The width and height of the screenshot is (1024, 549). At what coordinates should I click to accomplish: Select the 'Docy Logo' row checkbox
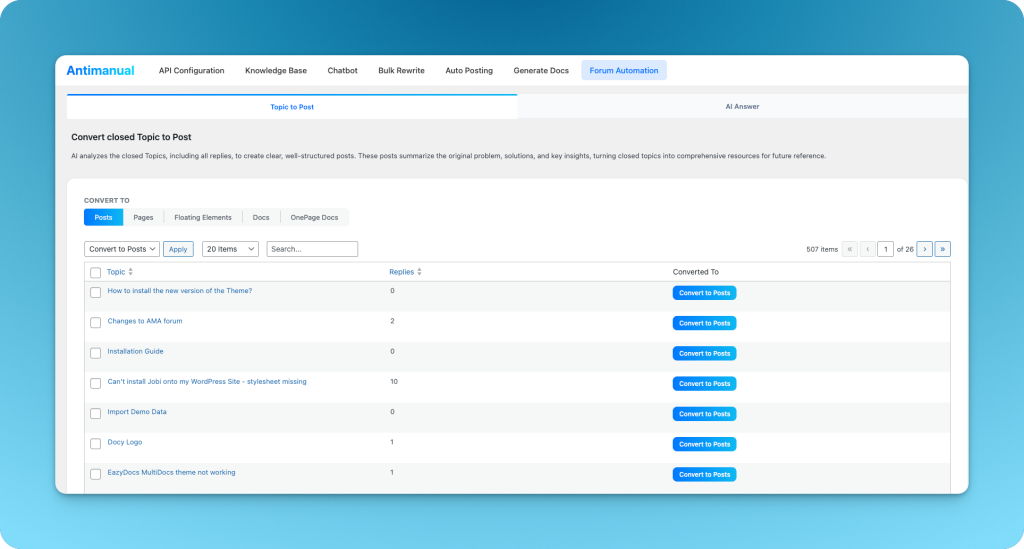pos(96,443)
